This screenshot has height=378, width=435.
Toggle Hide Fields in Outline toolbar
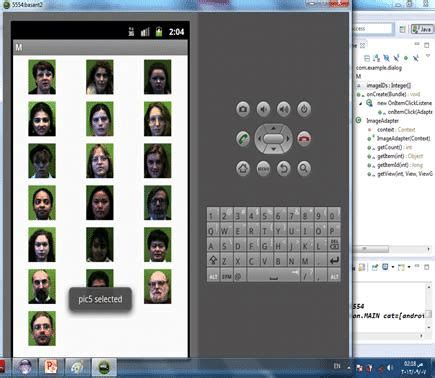pos(386,58)
